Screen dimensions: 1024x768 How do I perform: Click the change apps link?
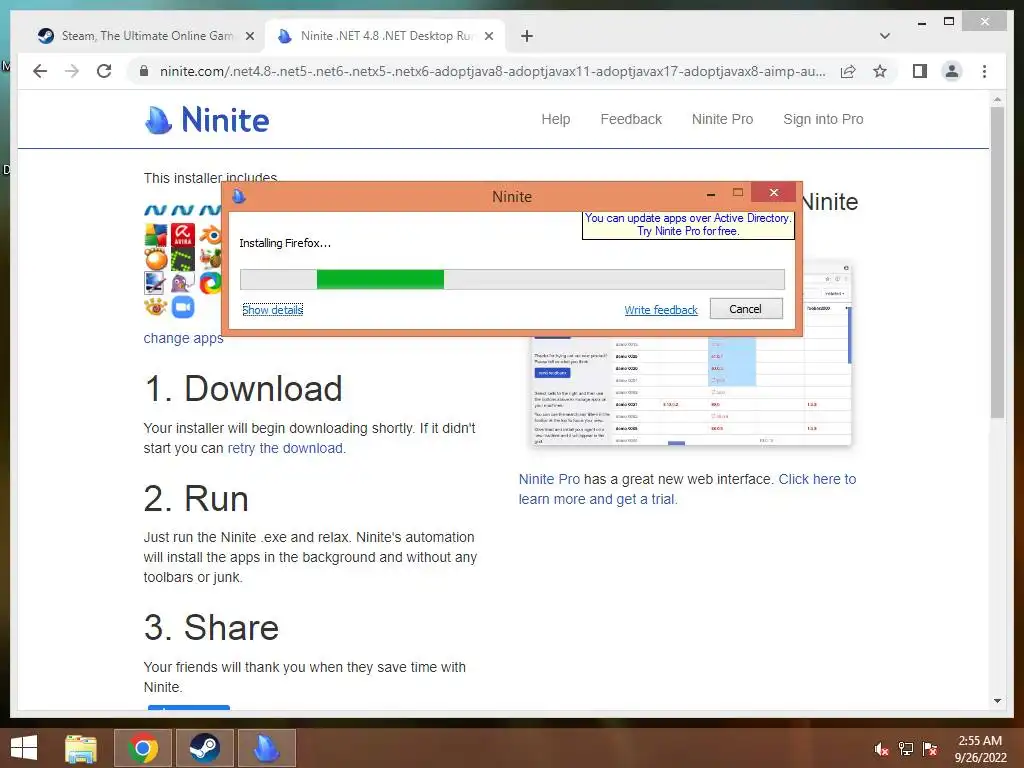[184, 338]
